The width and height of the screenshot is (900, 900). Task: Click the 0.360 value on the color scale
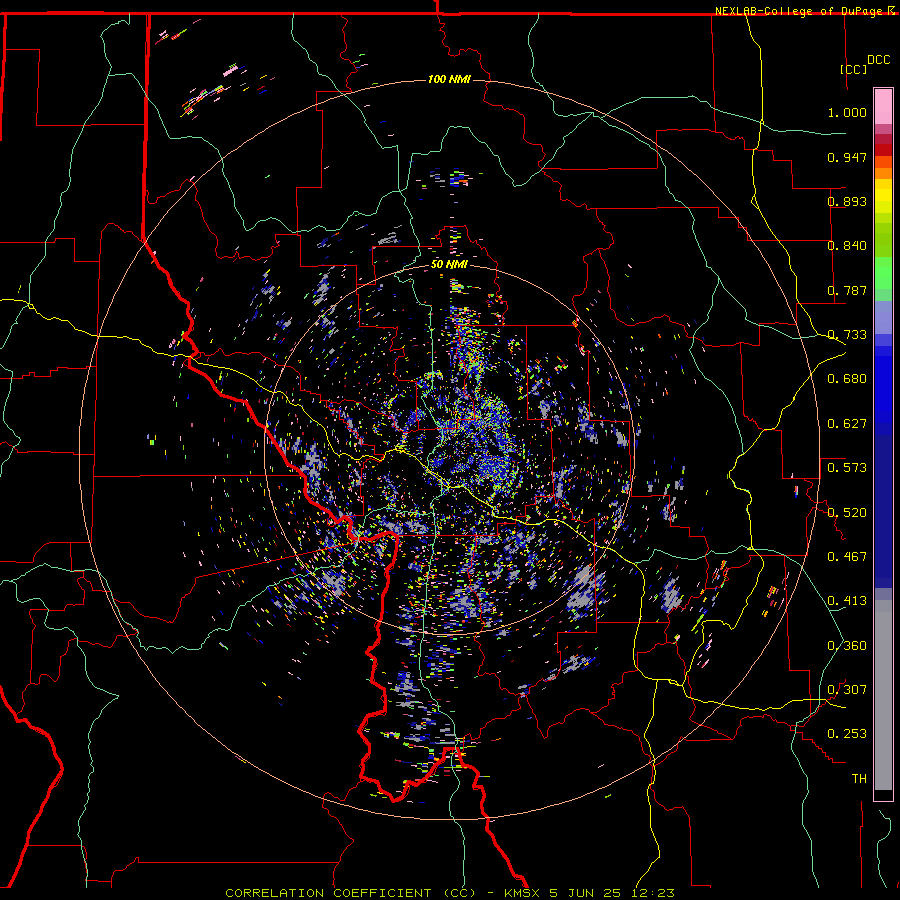click(x=847, y=646)
